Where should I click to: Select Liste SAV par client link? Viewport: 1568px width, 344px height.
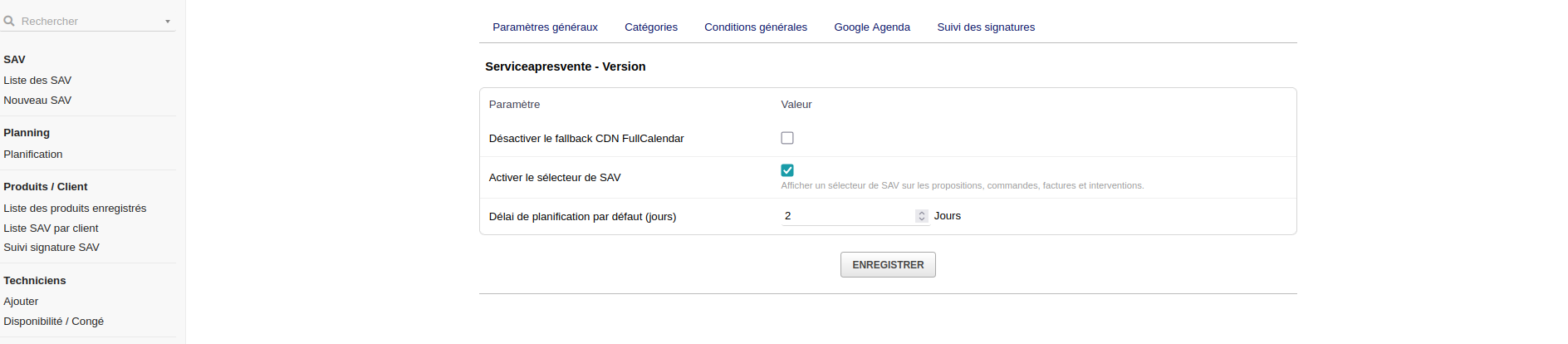(x=51, y=229)
